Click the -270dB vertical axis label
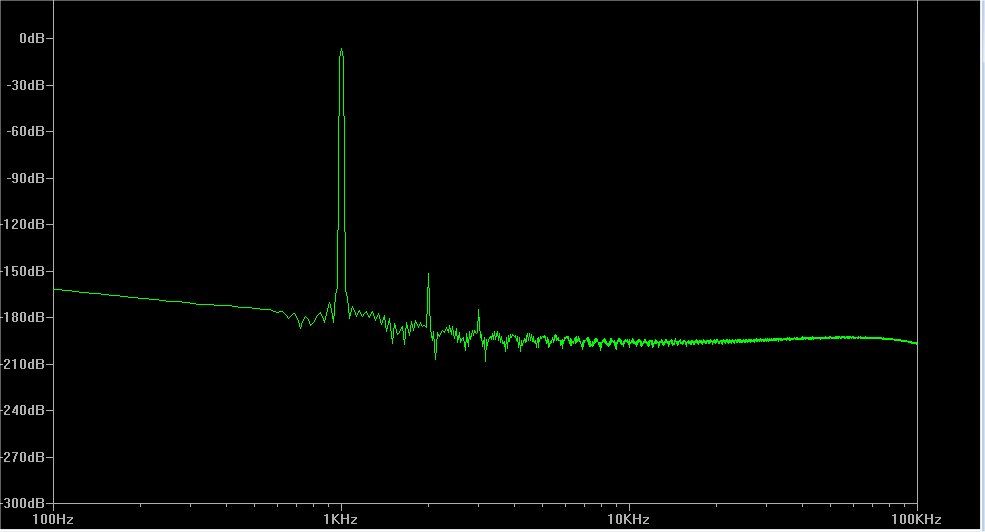Image resolution: width=985 pixels, height=532 pixels. [x=23, y=457]
